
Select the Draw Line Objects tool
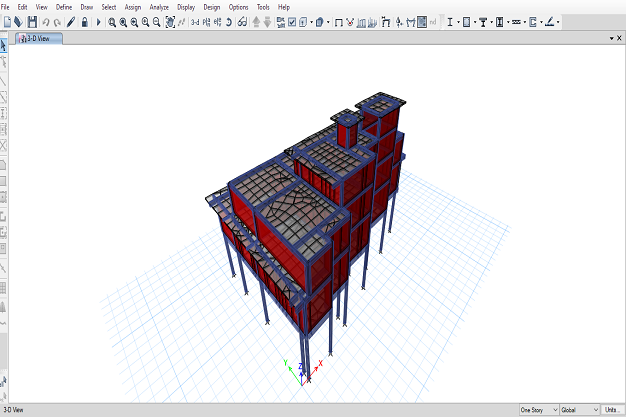3,81
